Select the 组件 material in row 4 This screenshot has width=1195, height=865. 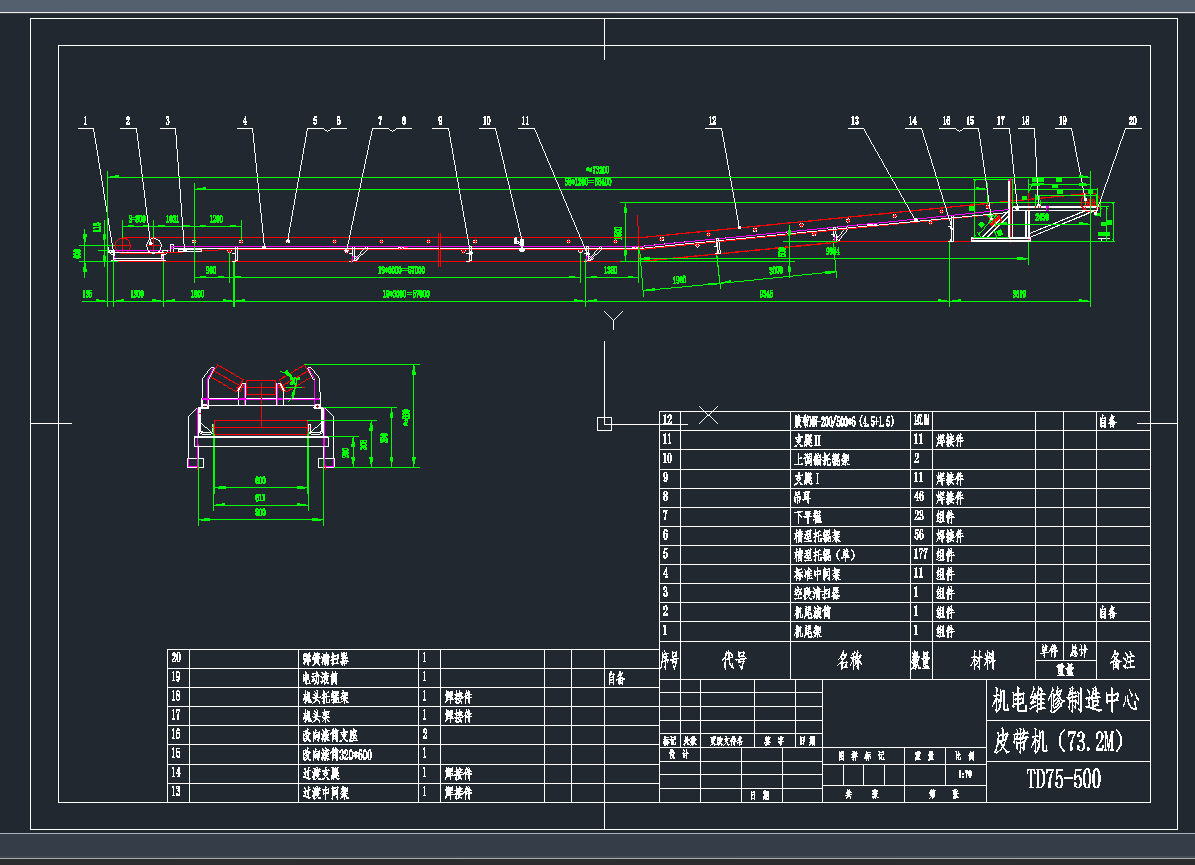click(x=945, y=574)
